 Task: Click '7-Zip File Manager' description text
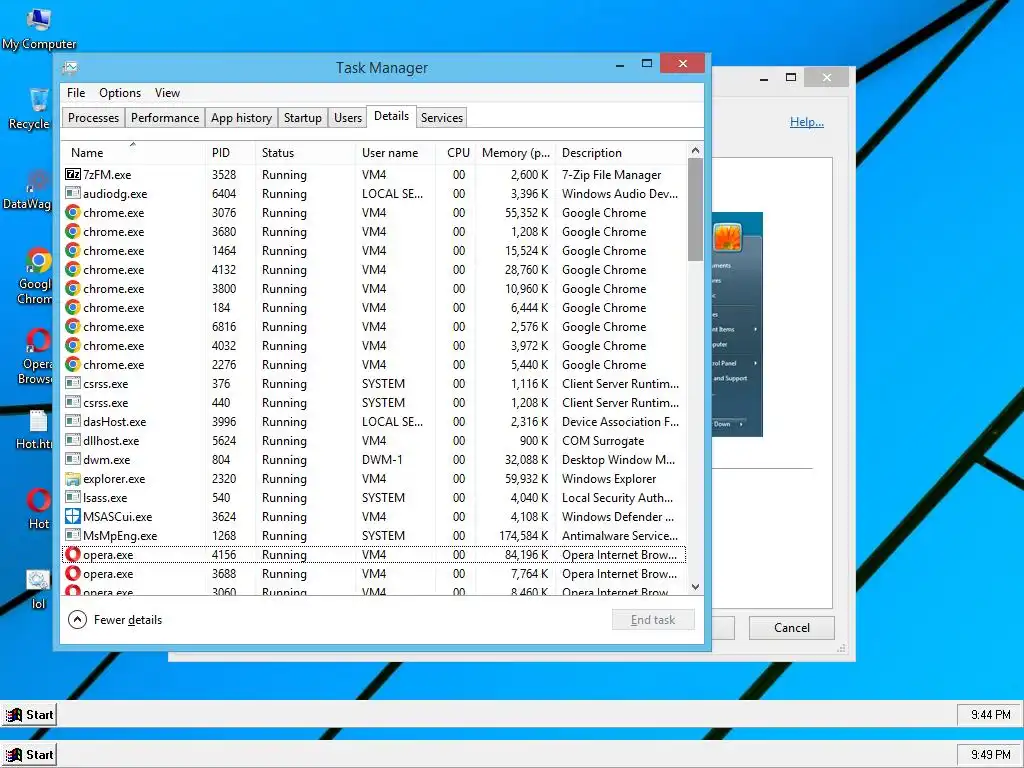611,174
